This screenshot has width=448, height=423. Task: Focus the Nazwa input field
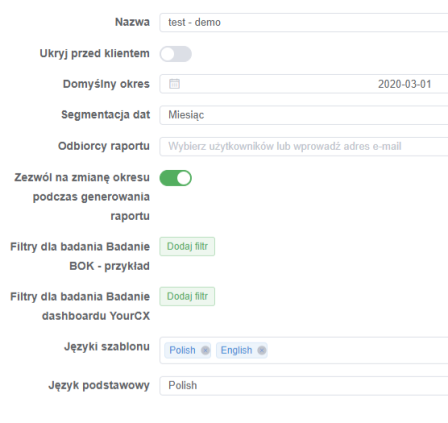(304, 22)
